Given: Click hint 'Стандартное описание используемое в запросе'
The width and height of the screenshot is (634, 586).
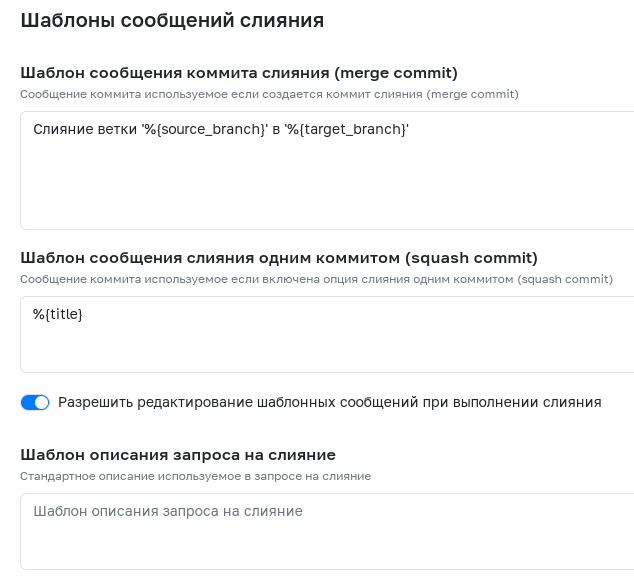Looking at the screenshot, I should click(x=196, y=476).
